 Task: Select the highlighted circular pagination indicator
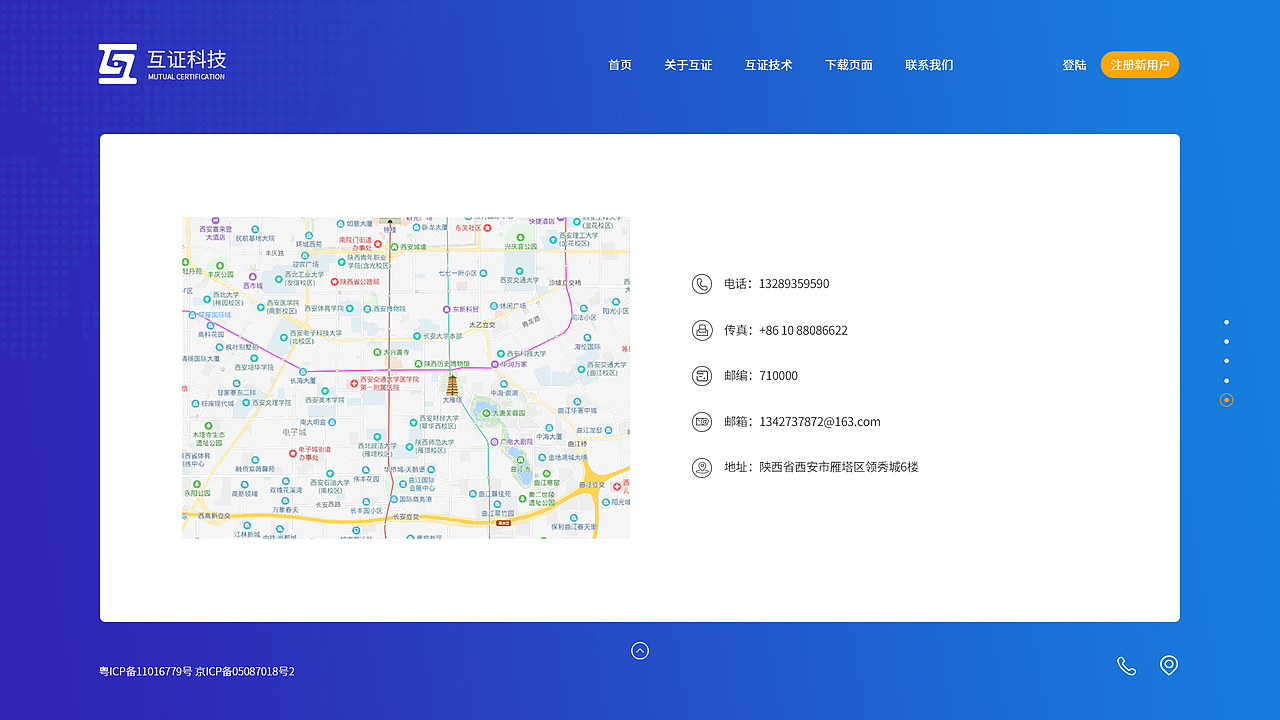[1227, 399]
